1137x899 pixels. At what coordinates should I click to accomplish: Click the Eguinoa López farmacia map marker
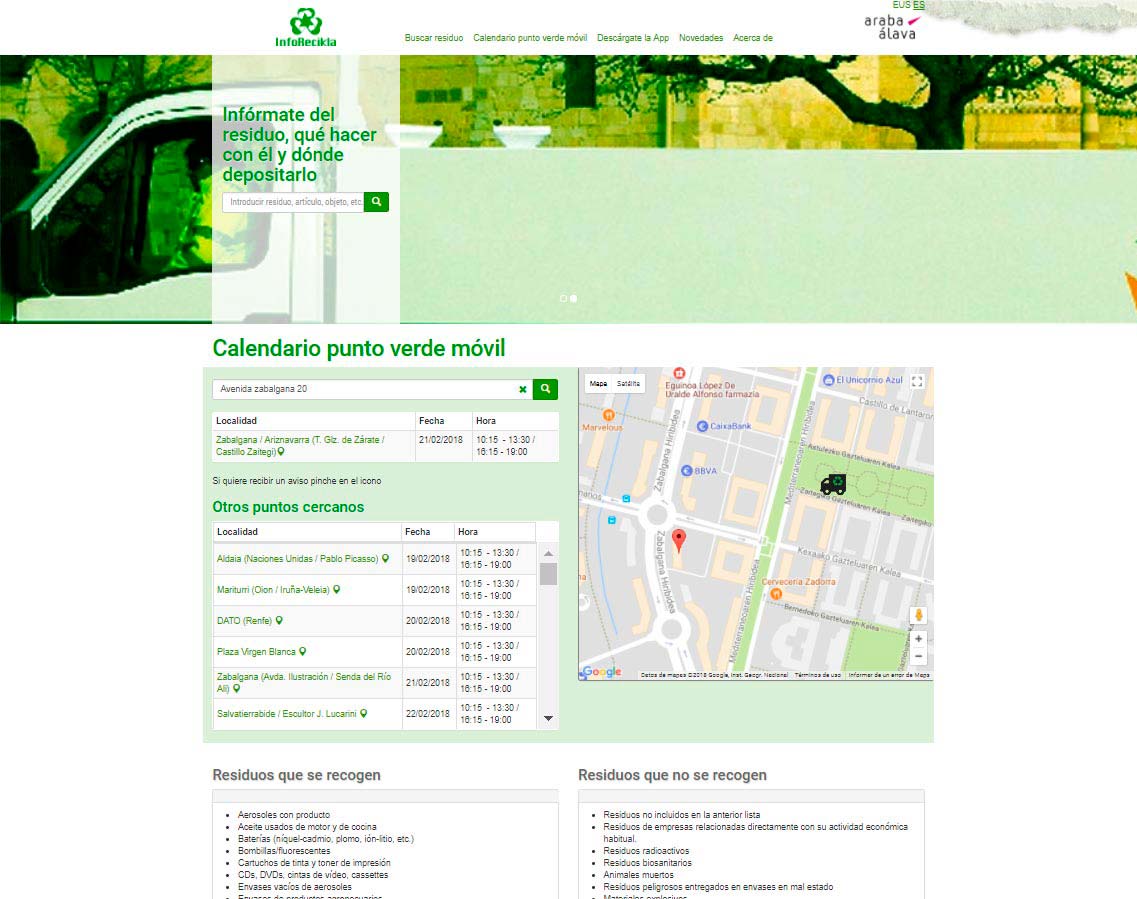[x=679, y=373]
